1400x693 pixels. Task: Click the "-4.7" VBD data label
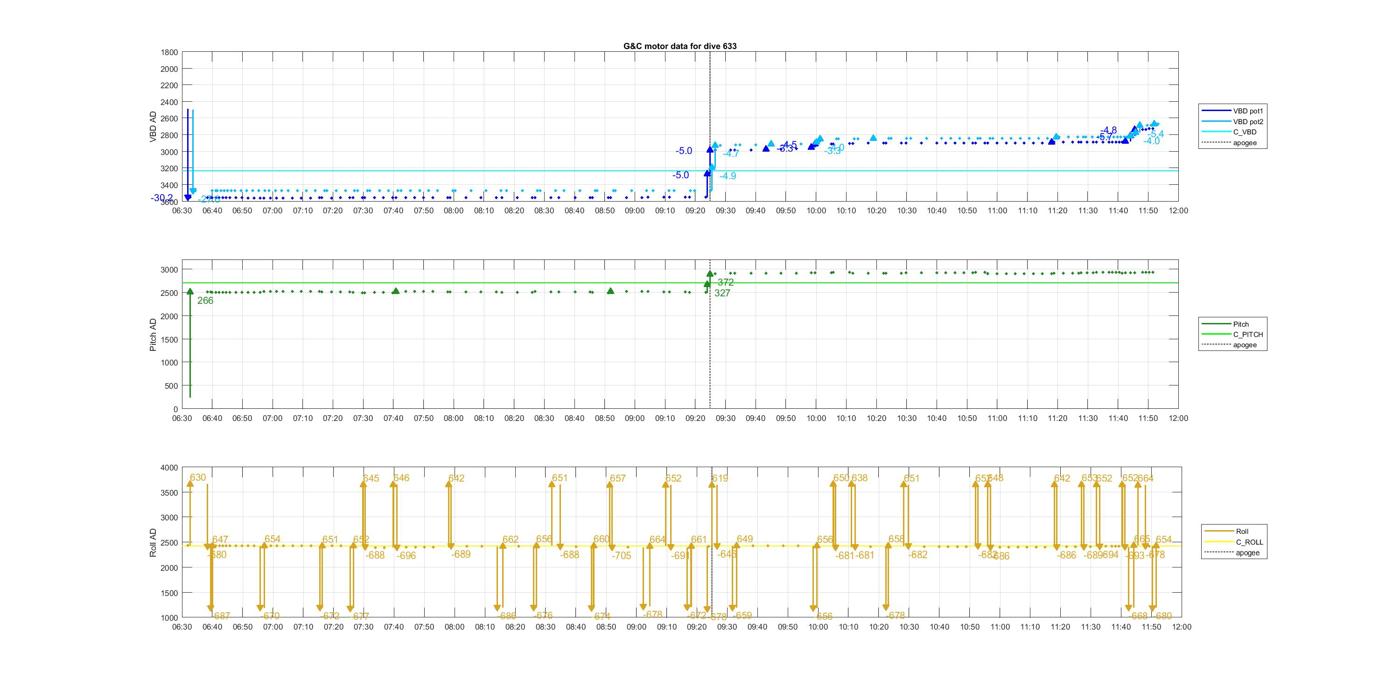731,154
